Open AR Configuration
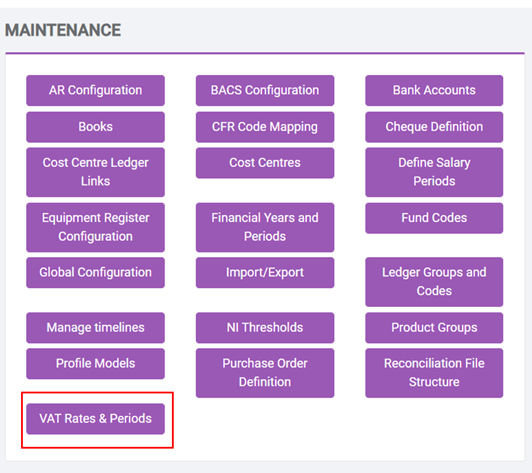 coord(95,90)
